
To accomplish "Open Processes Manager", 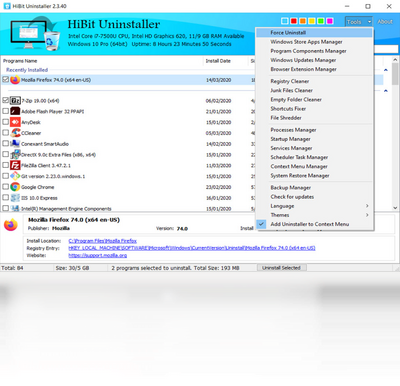I will [314, 130].
